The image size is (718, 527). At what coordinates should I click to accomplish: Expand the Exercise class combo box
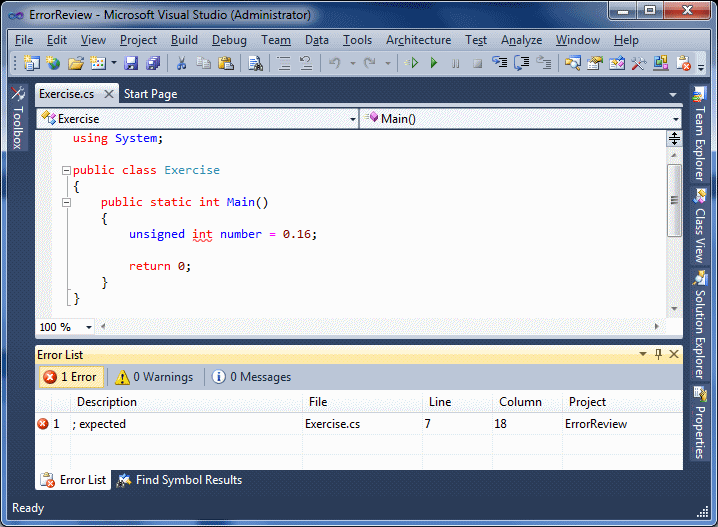click(x=353, y=119)
